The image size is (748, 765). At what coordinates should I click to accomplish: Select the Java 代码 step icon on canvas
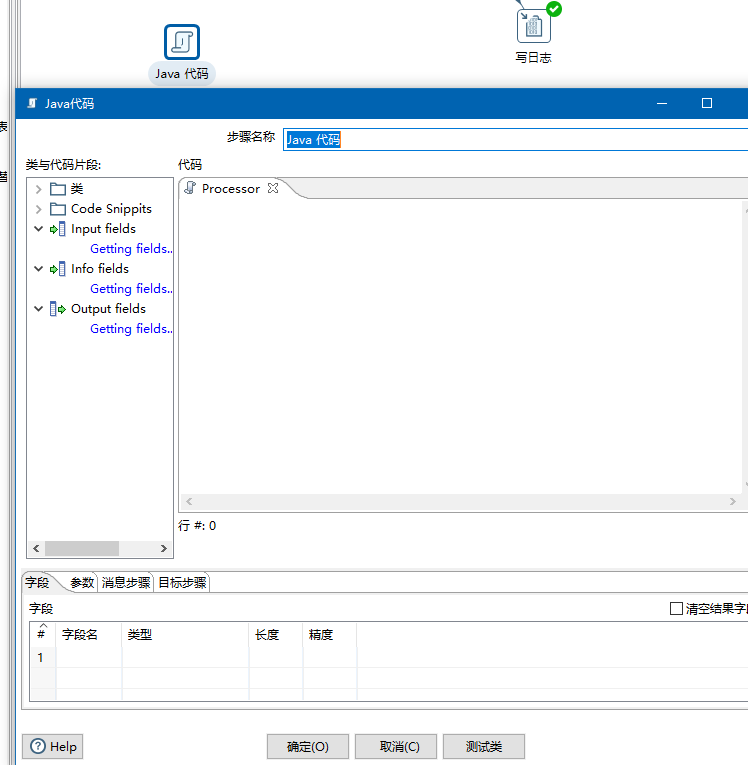click(x=182, y=42)
